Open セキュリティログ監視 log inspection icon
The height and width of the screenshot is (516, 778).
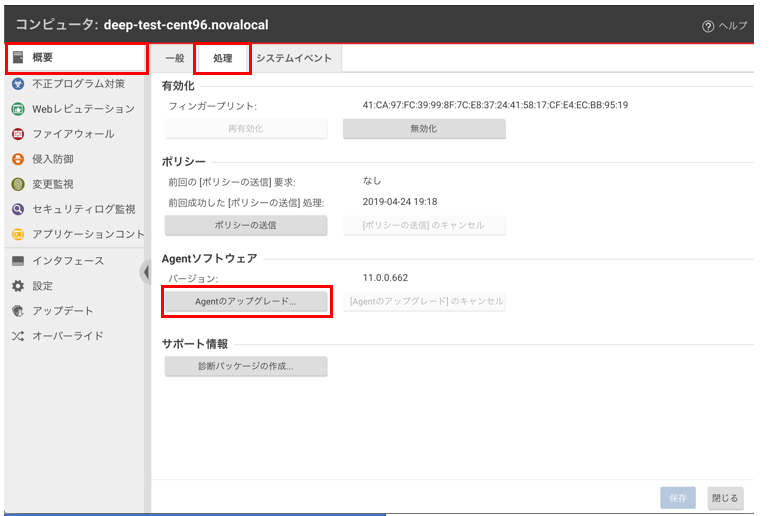click(x=18, y=209)
